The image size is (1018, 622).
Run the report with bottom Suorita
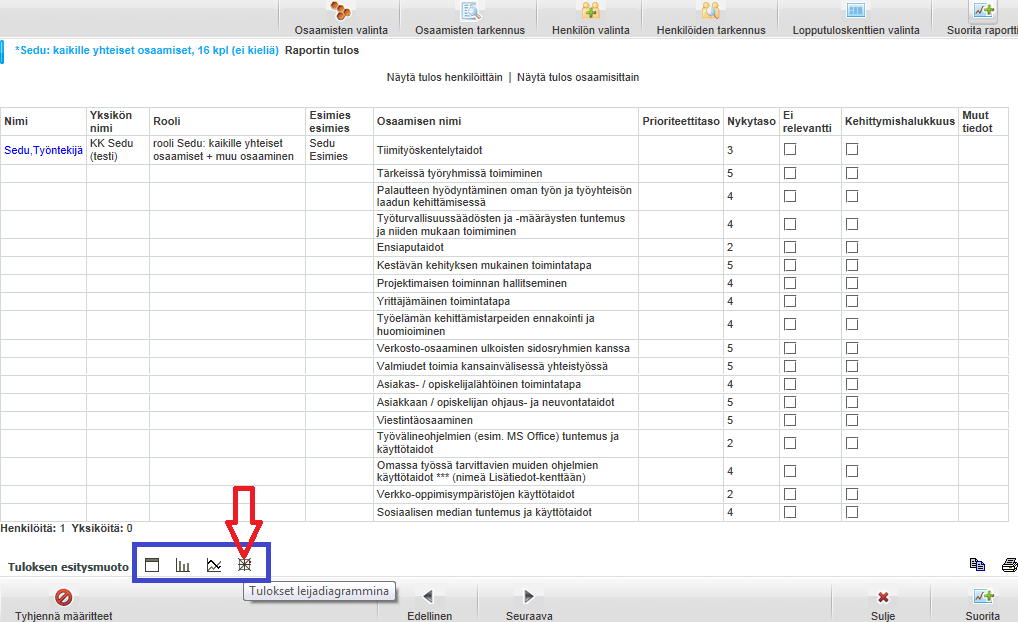coord(983,596)
